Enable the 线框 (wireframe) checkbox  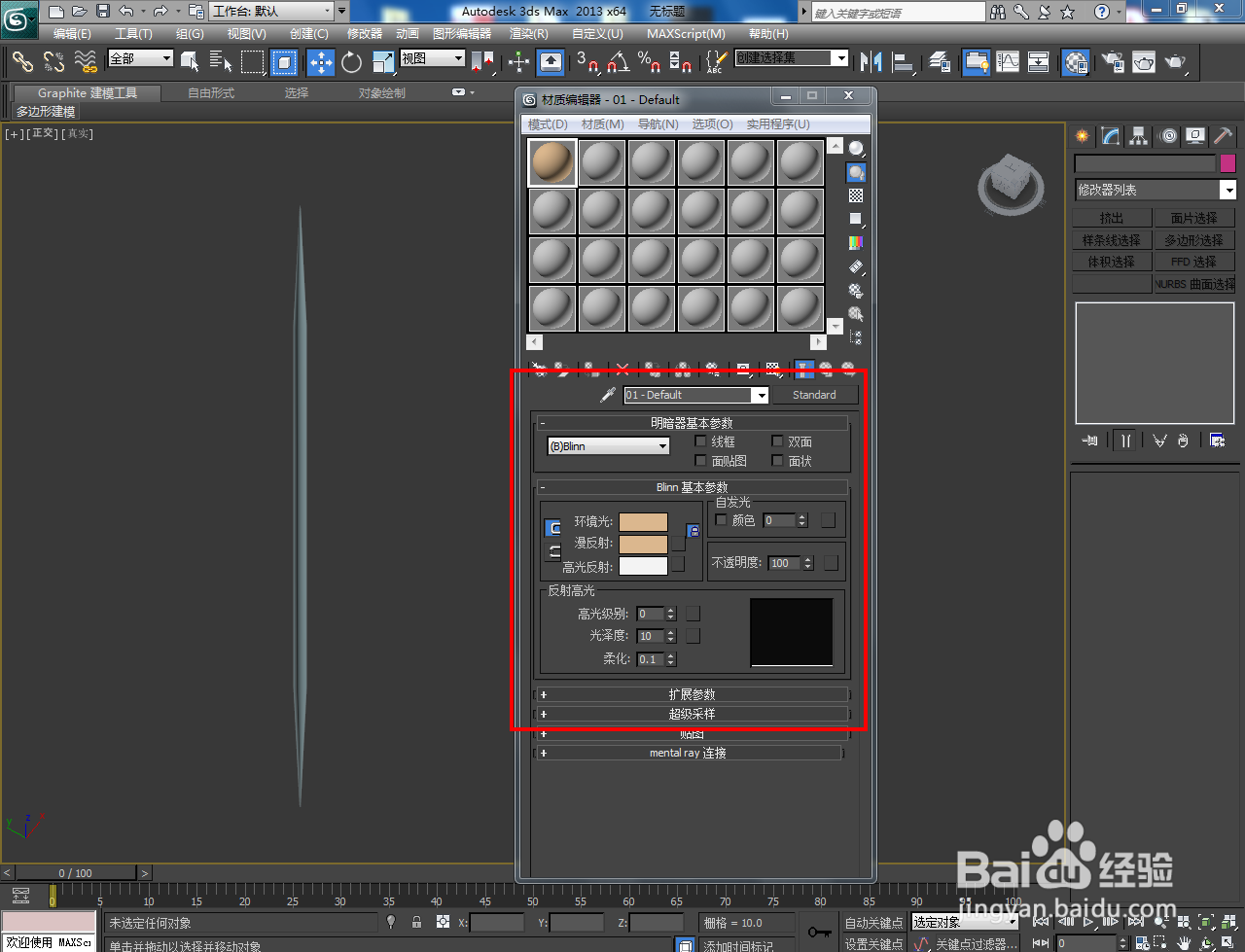pyautogui.click(x=700, y=441)
